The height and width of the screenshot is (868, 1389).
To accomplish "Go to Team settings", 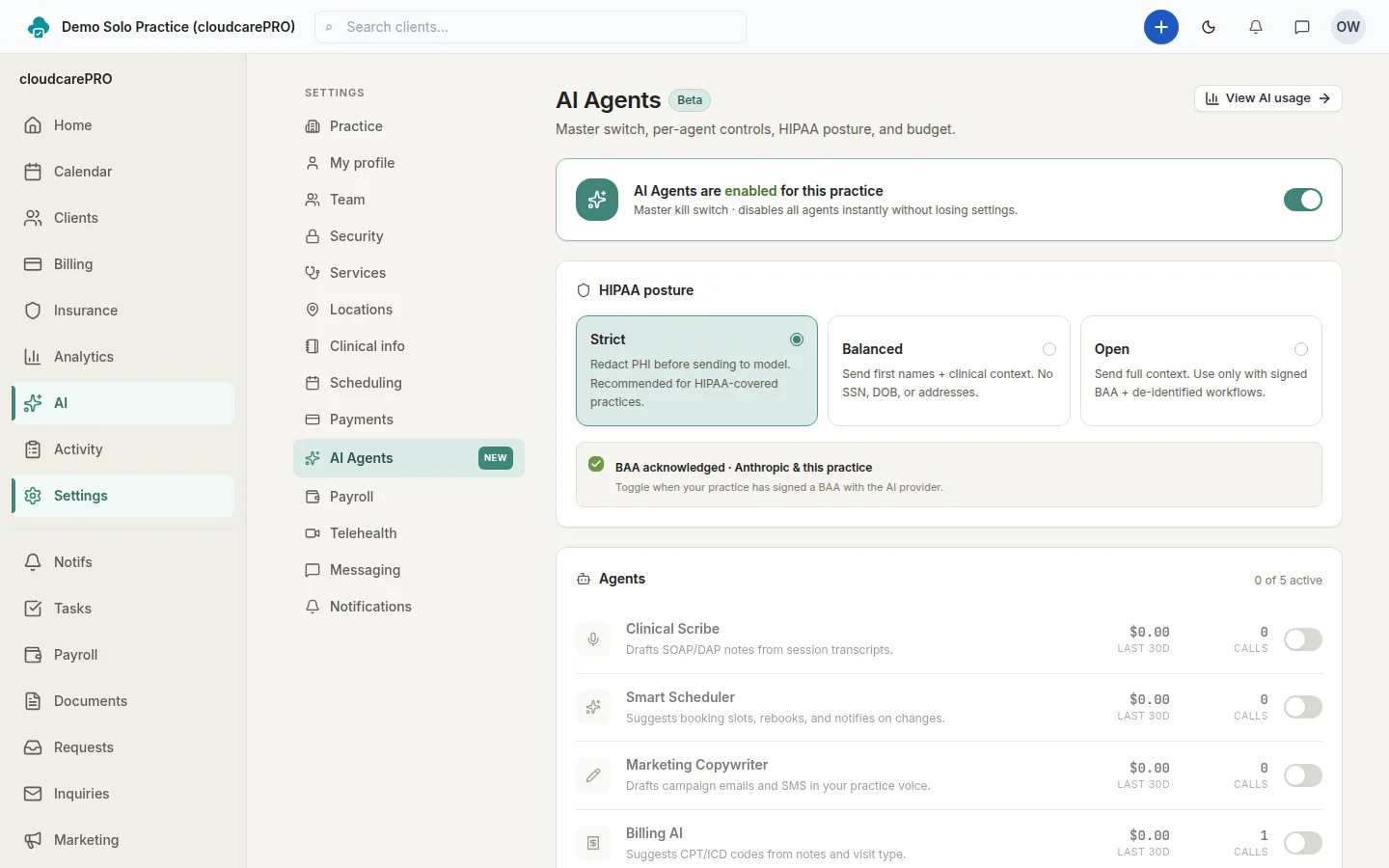I will (409, 200).
